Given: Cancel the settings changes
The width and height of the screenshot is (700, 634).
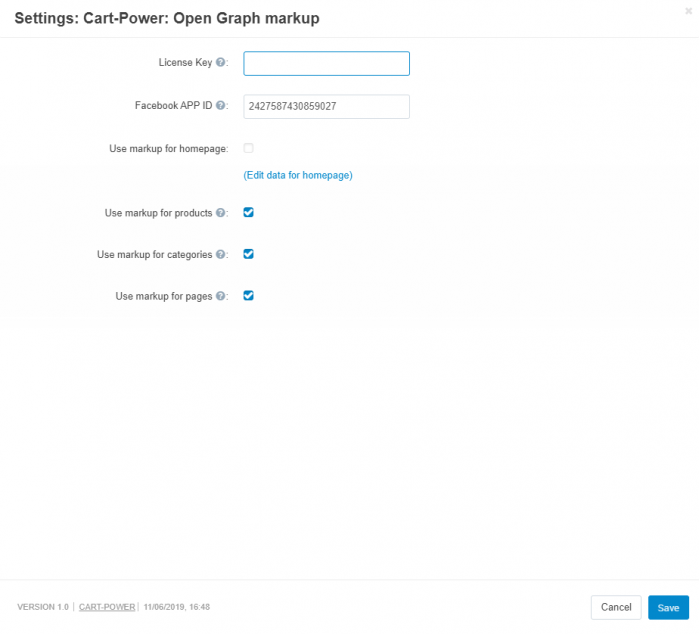Looking at the screenshot, I should pos(616,607).
